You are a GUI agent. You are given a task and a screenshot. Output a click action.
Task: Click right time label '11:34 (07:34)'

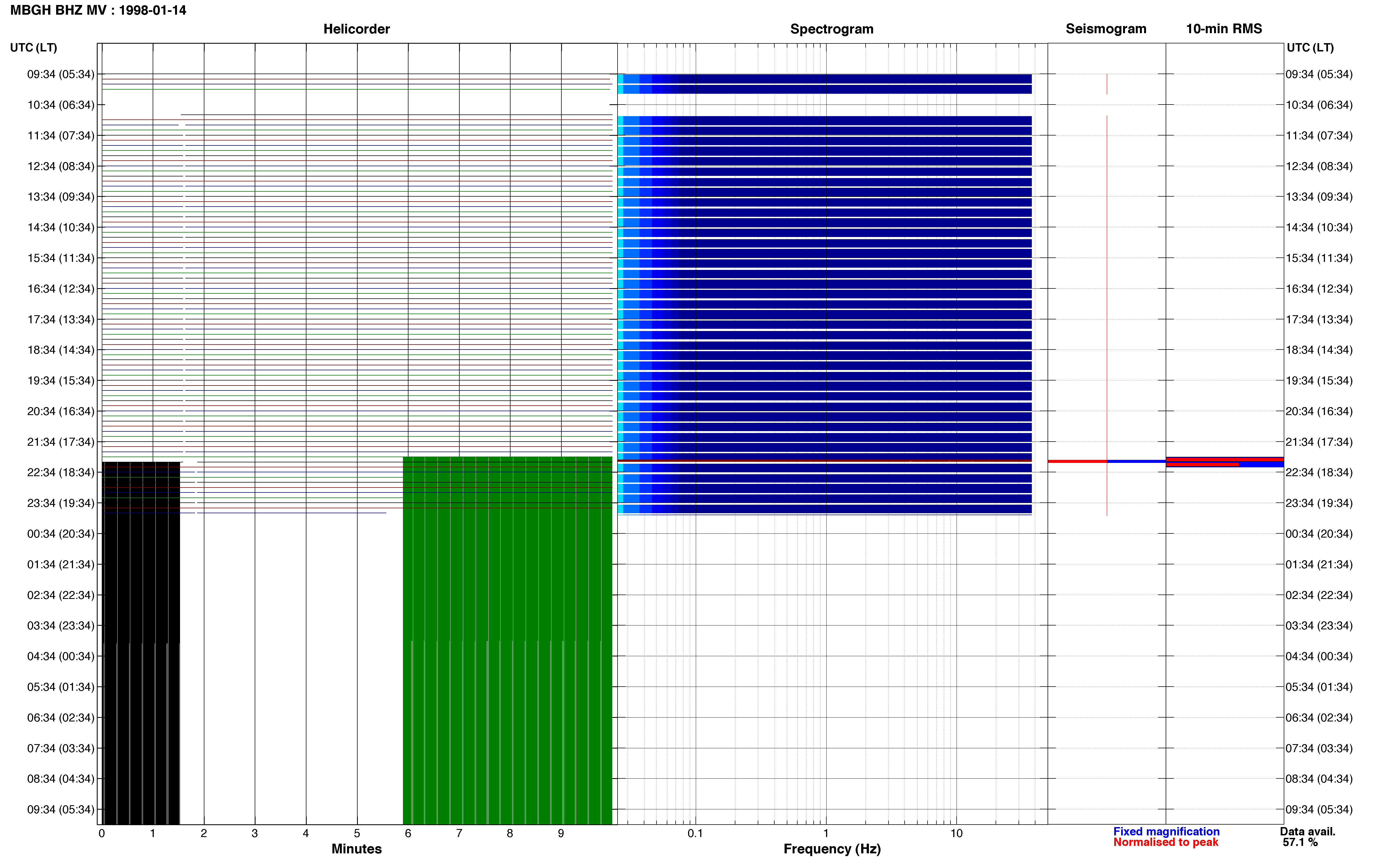(1319, 136)
